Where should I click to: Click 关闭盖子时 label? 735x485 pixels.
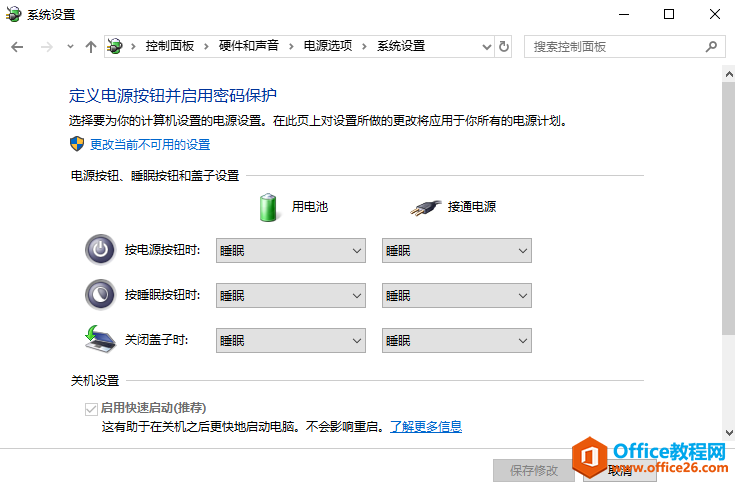pyautogui.click(x=156, y=340)
